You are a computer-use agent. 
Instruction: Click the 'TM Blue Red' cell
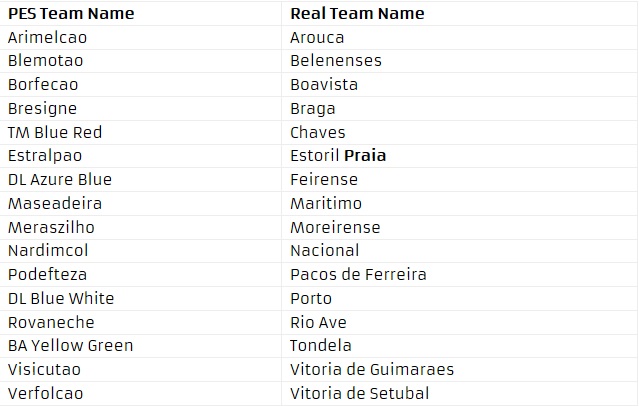[55, 132]
